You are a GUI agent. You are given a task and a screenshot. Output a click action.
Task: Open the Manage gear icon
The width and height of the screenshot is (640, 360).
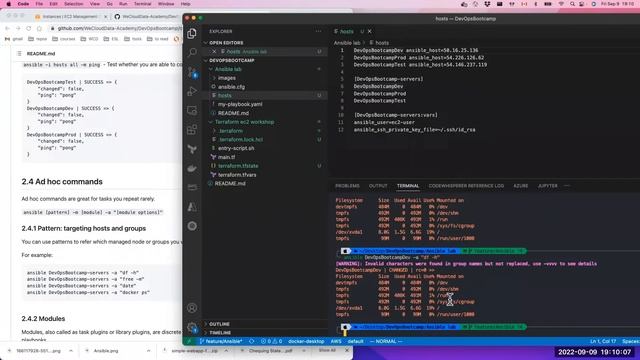(x=192, y=327)
